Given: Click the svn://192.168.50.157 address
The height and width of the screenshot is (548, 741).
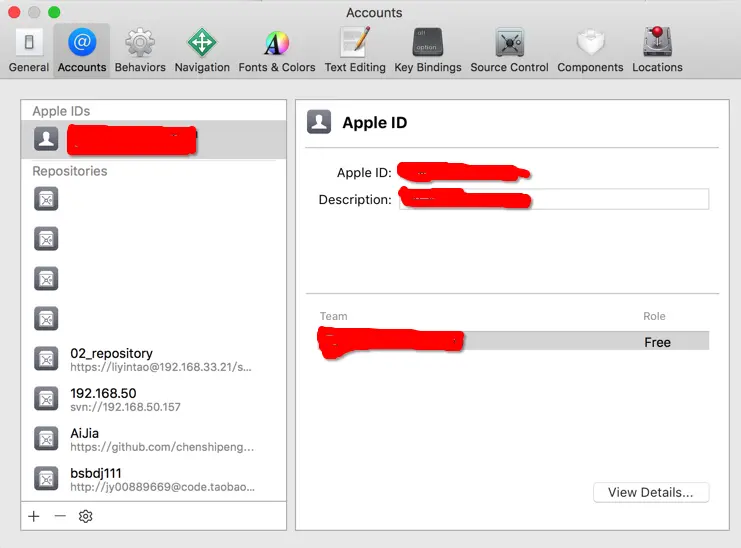Looking at the screenshot, I should pyautogui.click(x=125, y=407).
